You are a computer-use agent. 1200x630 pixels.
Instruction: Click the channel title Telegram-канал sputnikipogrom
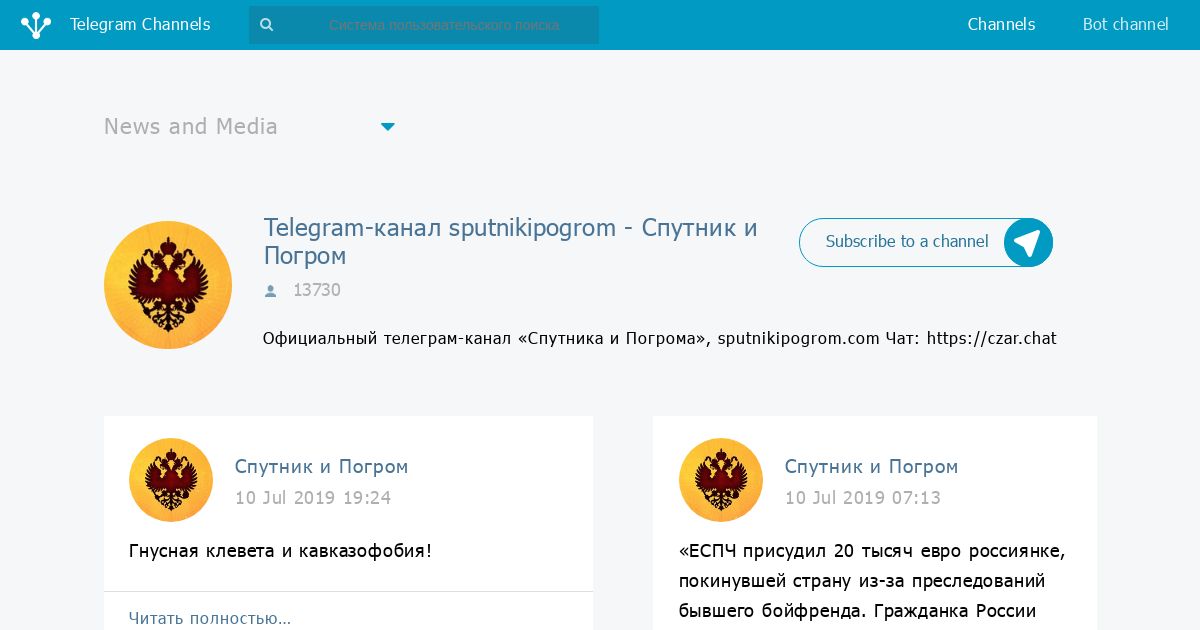(511, 241)
